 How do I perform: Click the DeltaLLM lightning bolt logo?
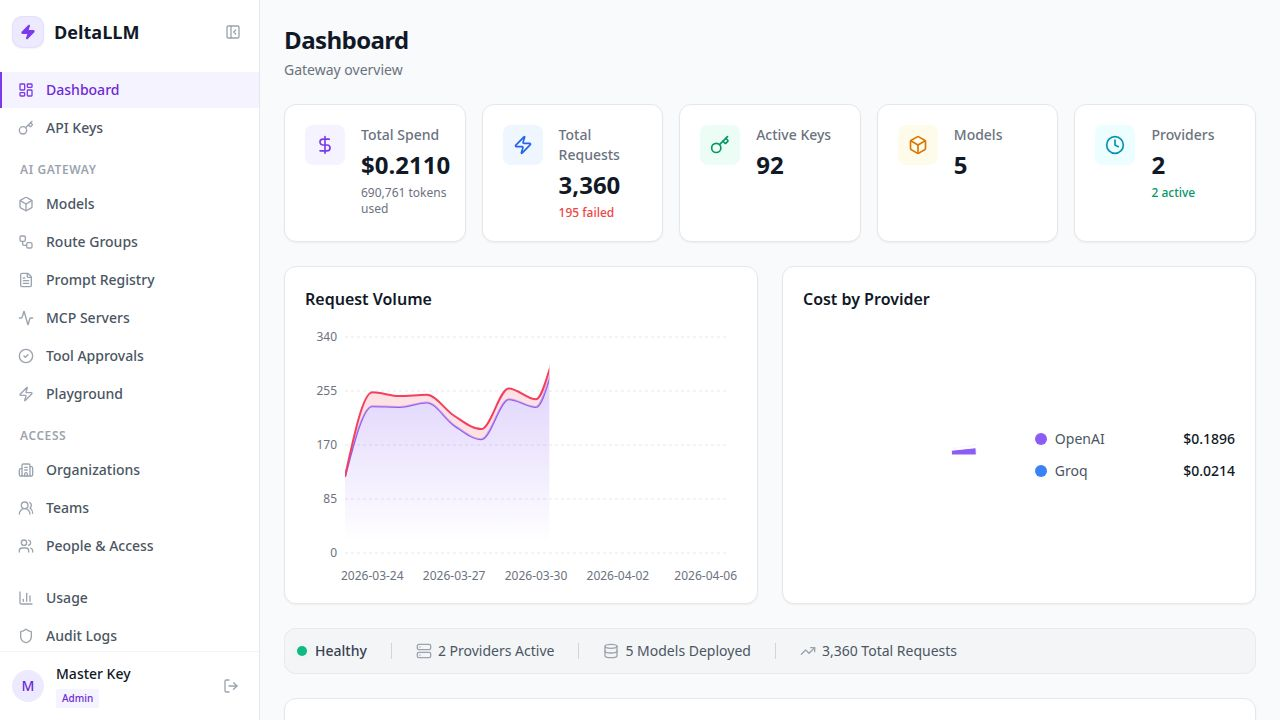28,32
